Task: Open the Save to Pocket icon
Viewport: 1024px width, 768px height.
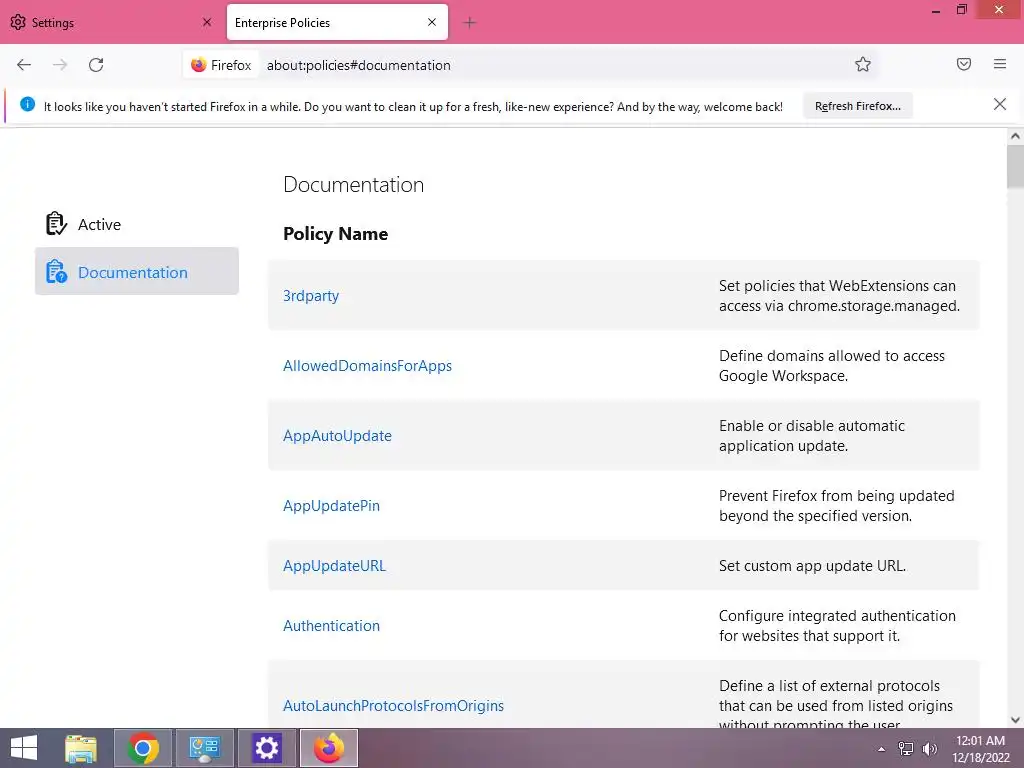Action: [964, 64]
